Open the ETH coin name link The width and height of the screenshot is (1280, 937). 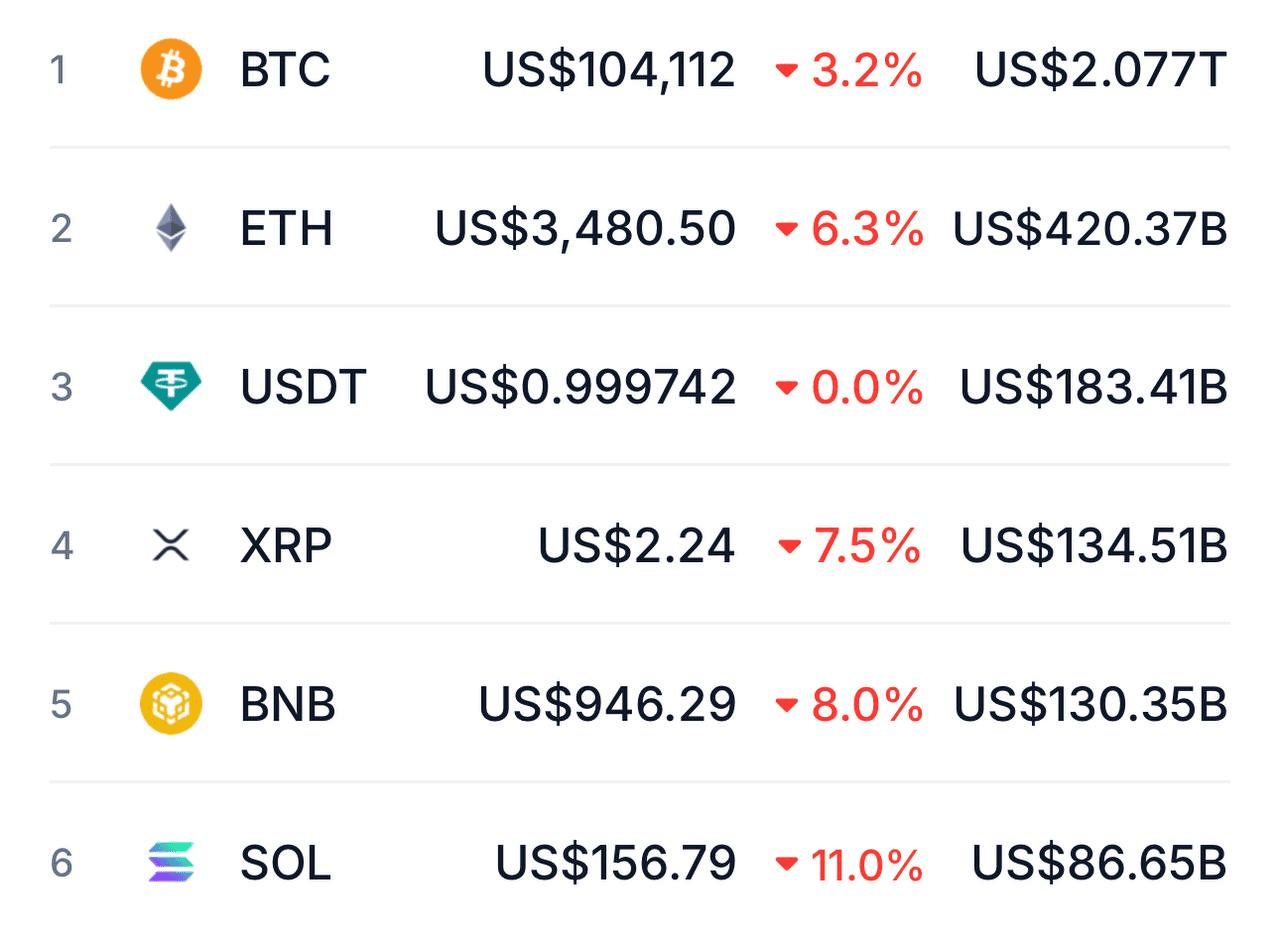[286, 228]
